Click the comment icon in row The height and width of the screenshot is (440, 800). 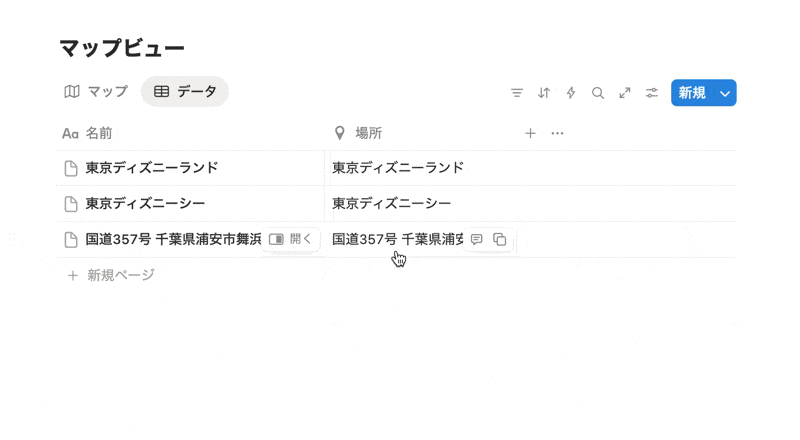(x=477, y=240)
